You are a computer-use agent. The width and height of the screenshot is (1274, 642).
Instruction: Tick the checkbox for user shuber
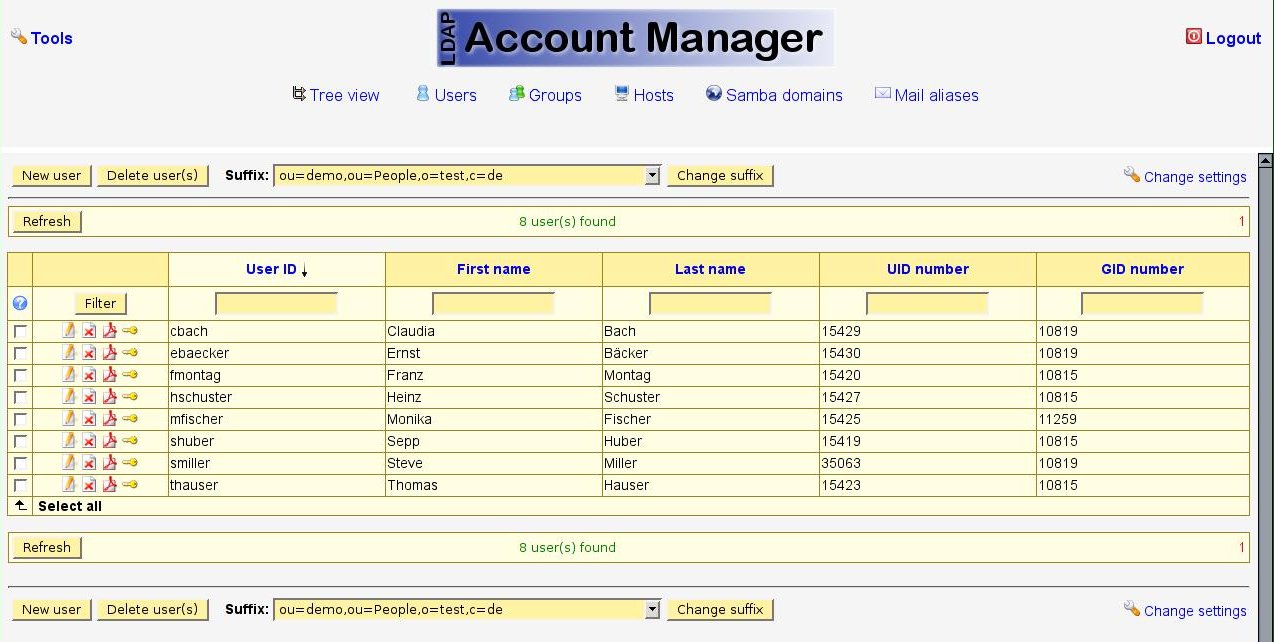(20, 441)
